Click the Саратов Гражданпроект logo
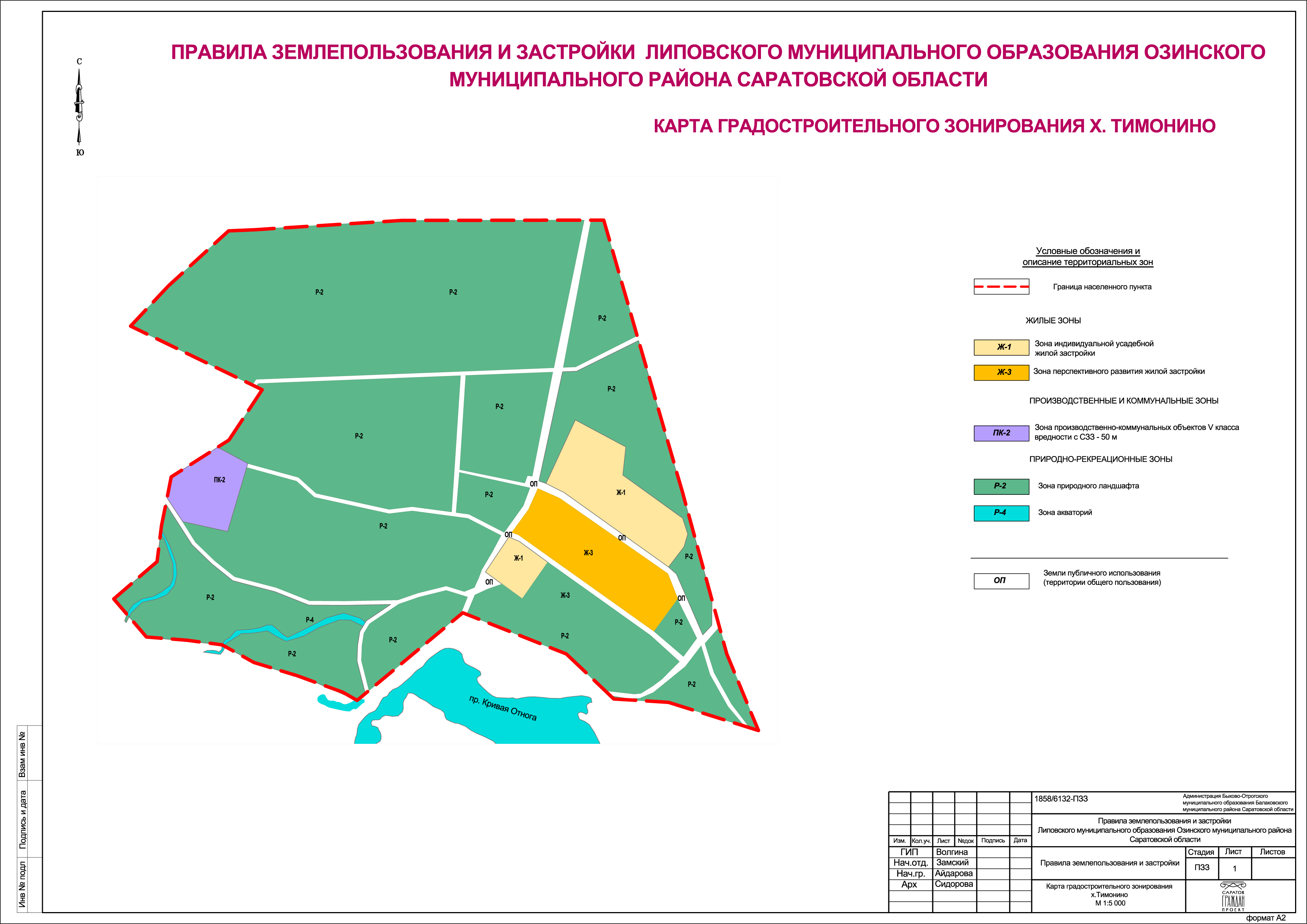The image size is (1307, 924). tap(1233, 897)
